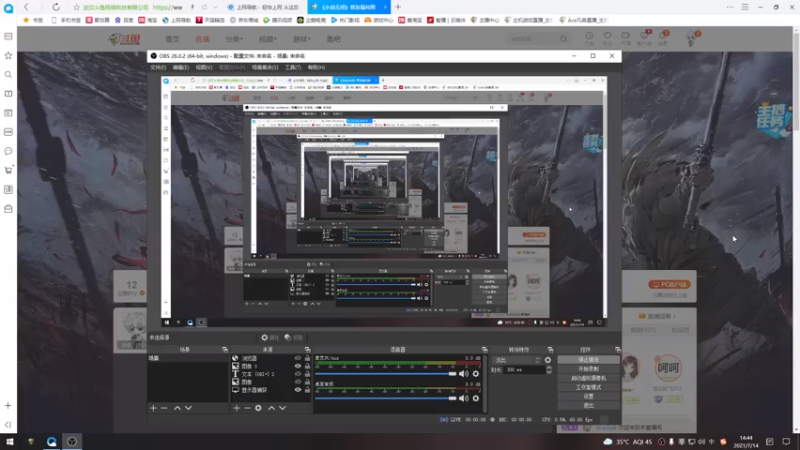The width and height of the screenshot is (800, 450).
Task: Click the browser sidebar favorites star icon
Action: (x=8, y=55)
